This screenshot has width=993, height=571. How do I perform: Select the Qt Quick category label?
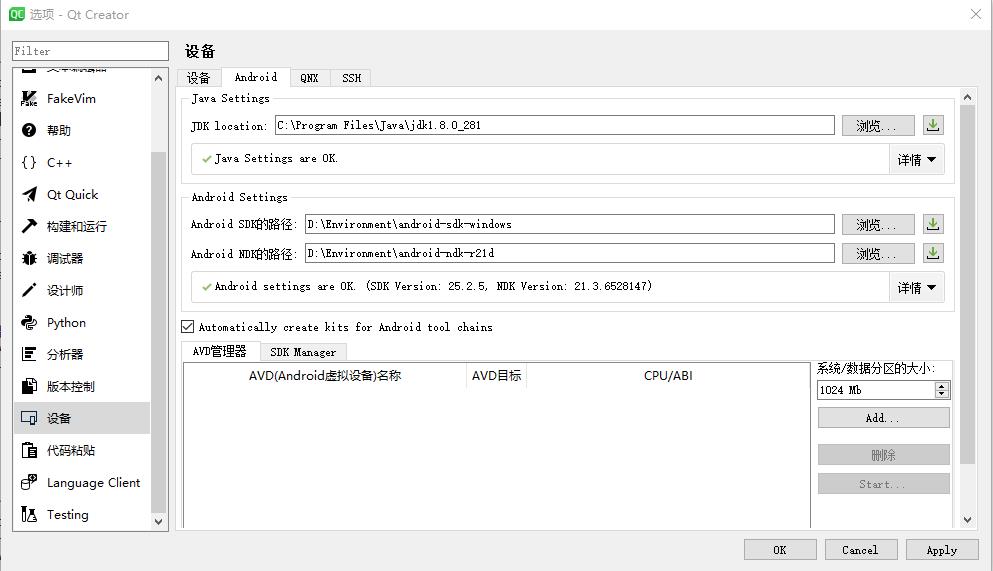click(x=72, y=194)
